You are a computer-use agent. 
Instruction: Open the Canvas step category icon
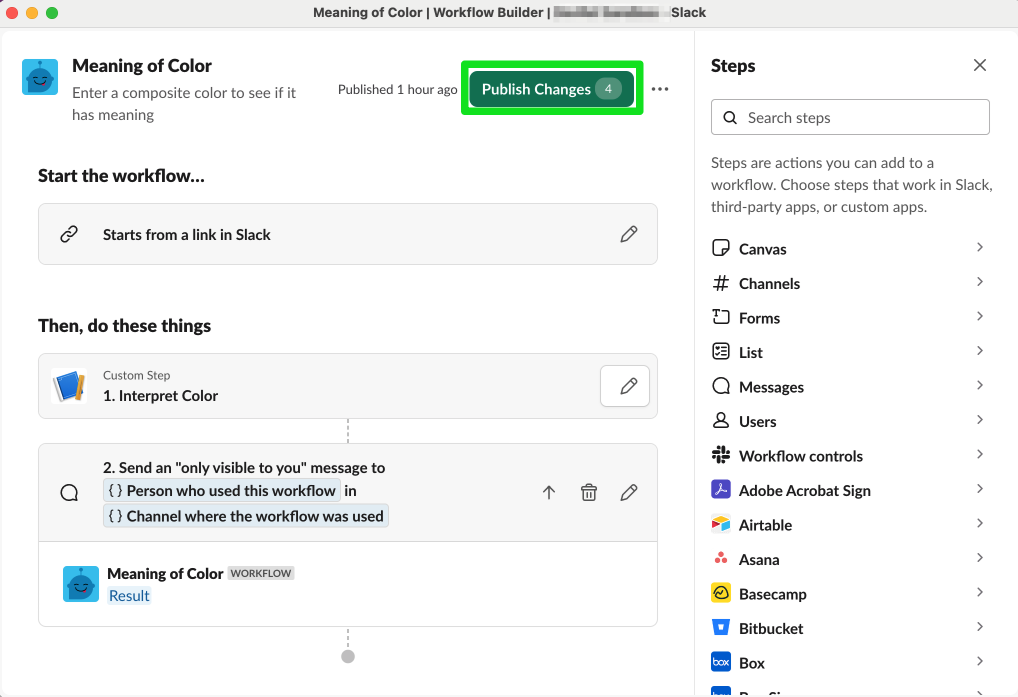(x=722, y=248)
